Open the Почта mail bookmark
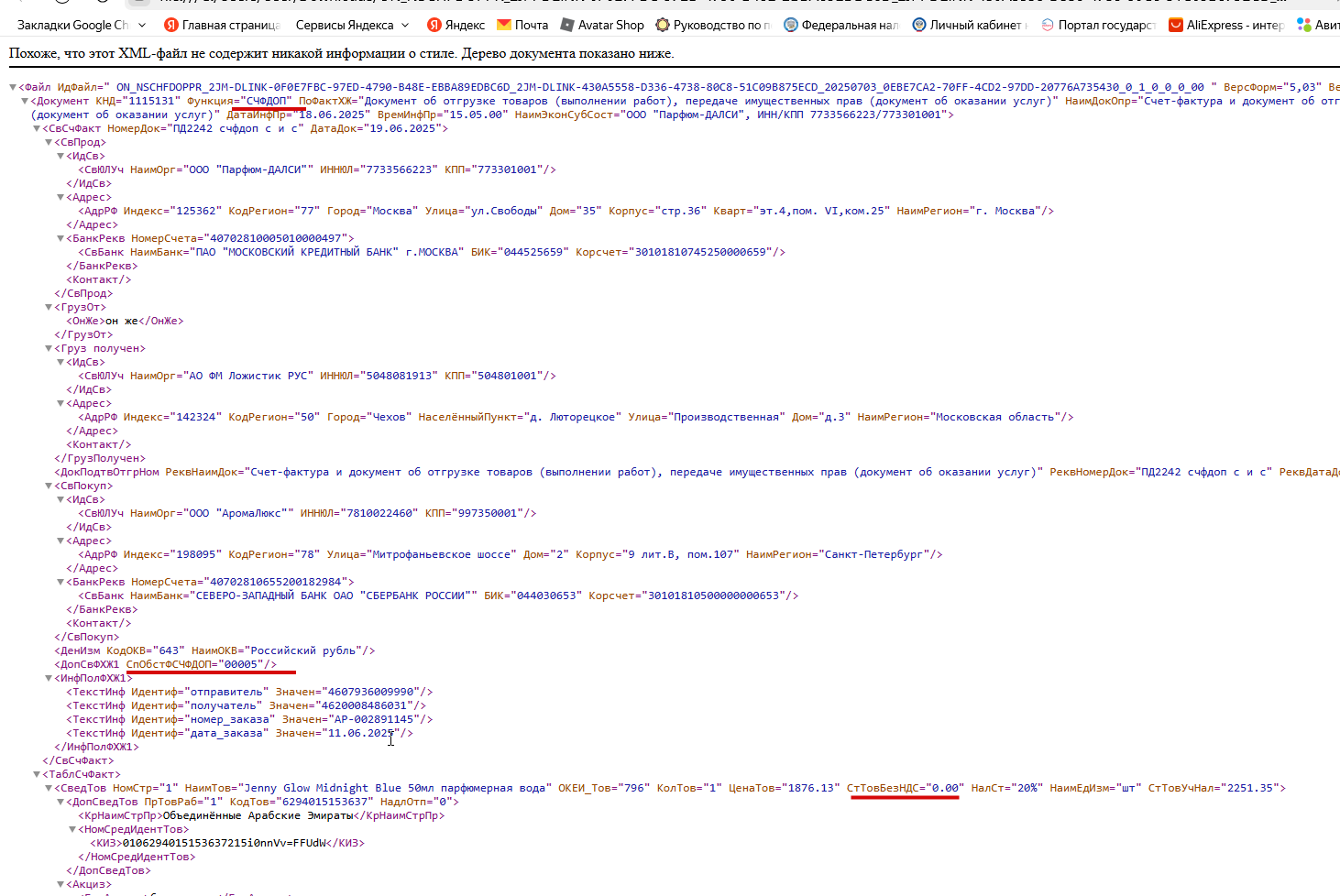The height and width of the screenshot is (896, 1340). point(522,25)
